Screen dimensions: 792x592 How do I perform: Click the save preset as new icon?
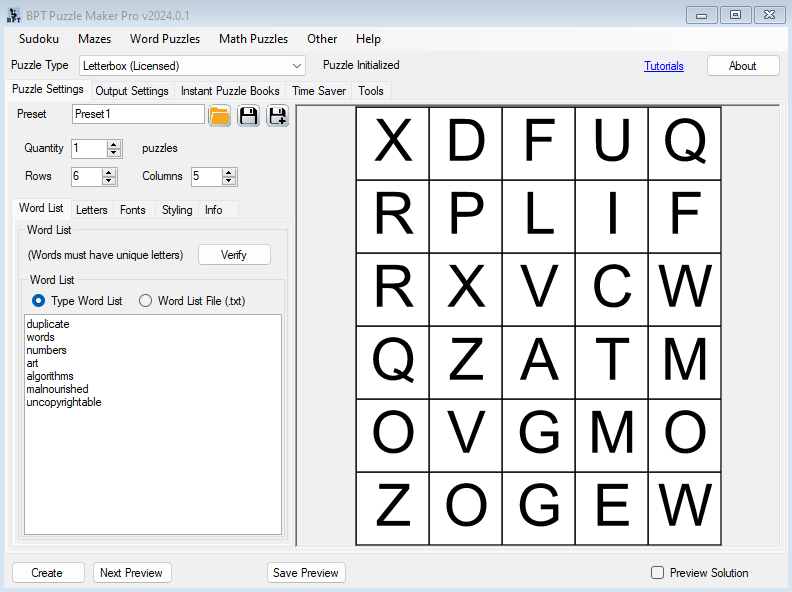[x=277, y=116]
